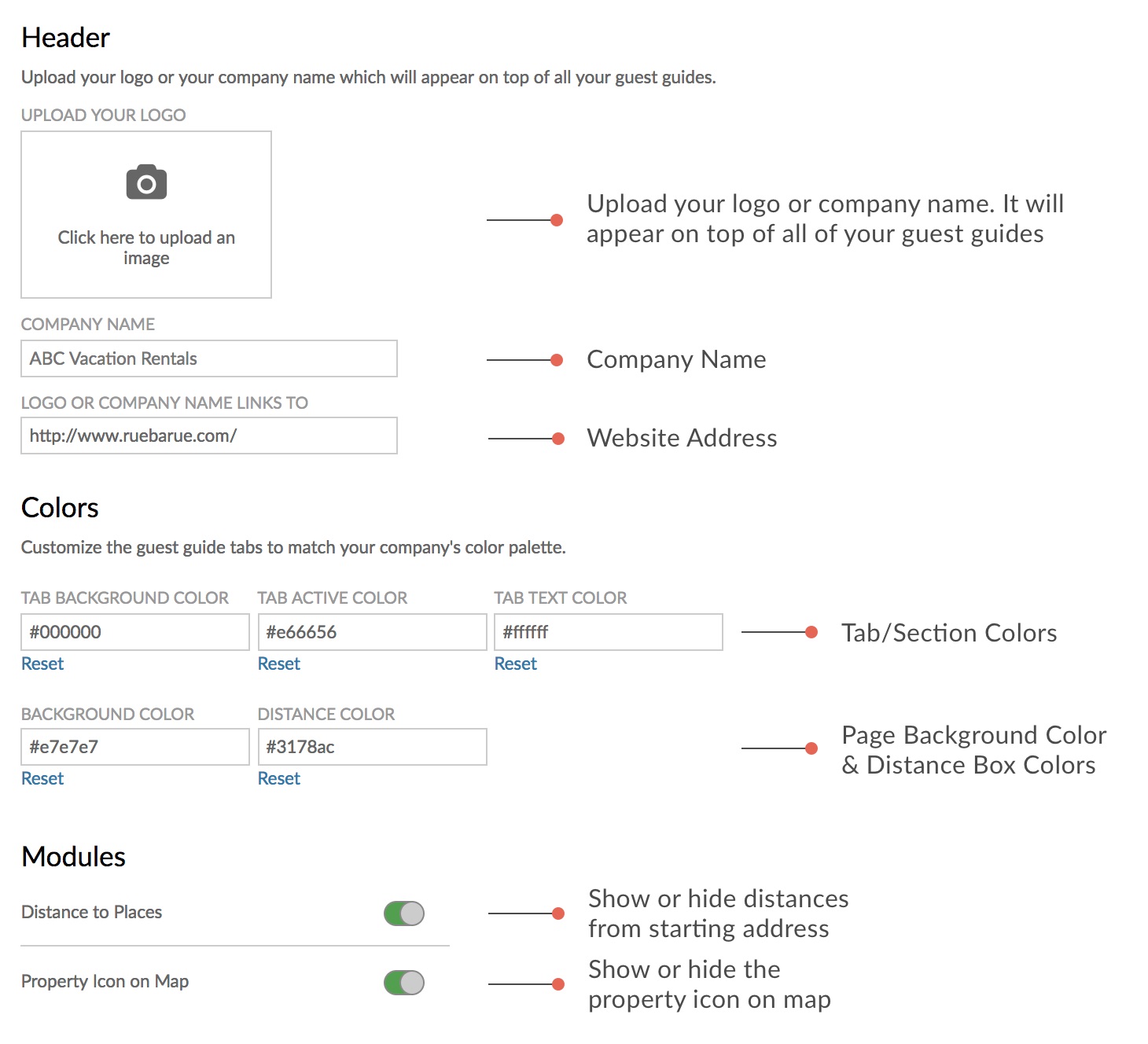Image resolution: width=1148 pixels, height=1044 pixels.
Task: Reset the Tab Active Color
Action: (x=279, y=664)
